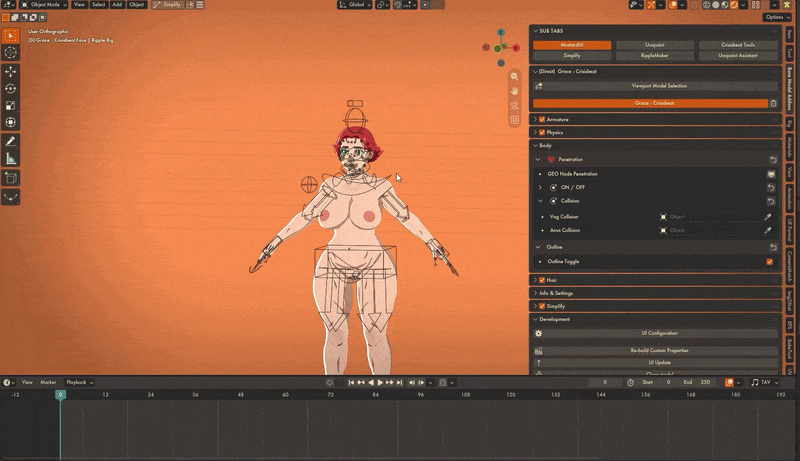Image resolution: width=800 pixels, height=461 pixels.
Task: Open the Object menu
Action: [136, 5]
